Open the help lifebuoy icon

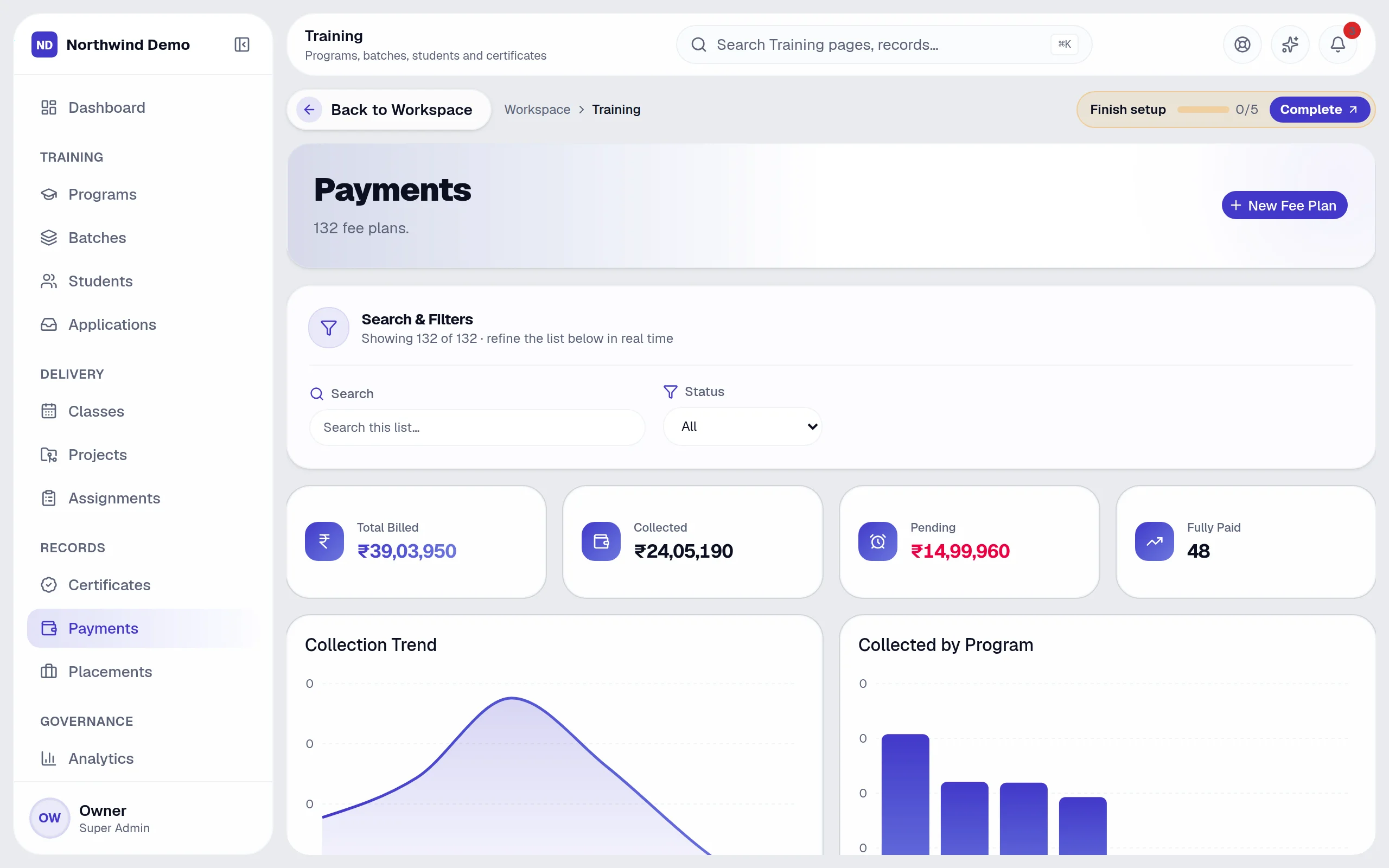1242,44
